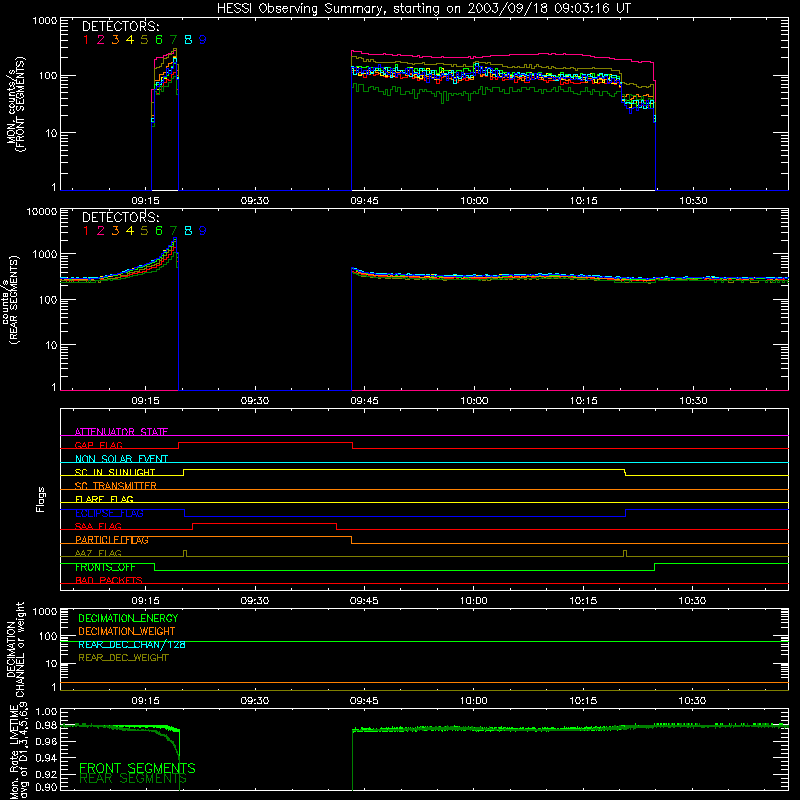Select pink detector 2 in rear segments legend

point(101,231)
